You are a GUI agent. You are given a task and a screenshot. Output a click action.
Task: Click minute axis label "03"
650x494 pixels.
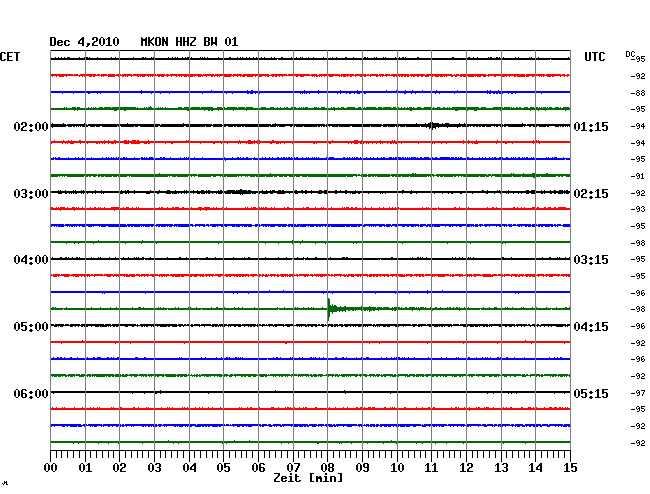click(x=154, y=467)
